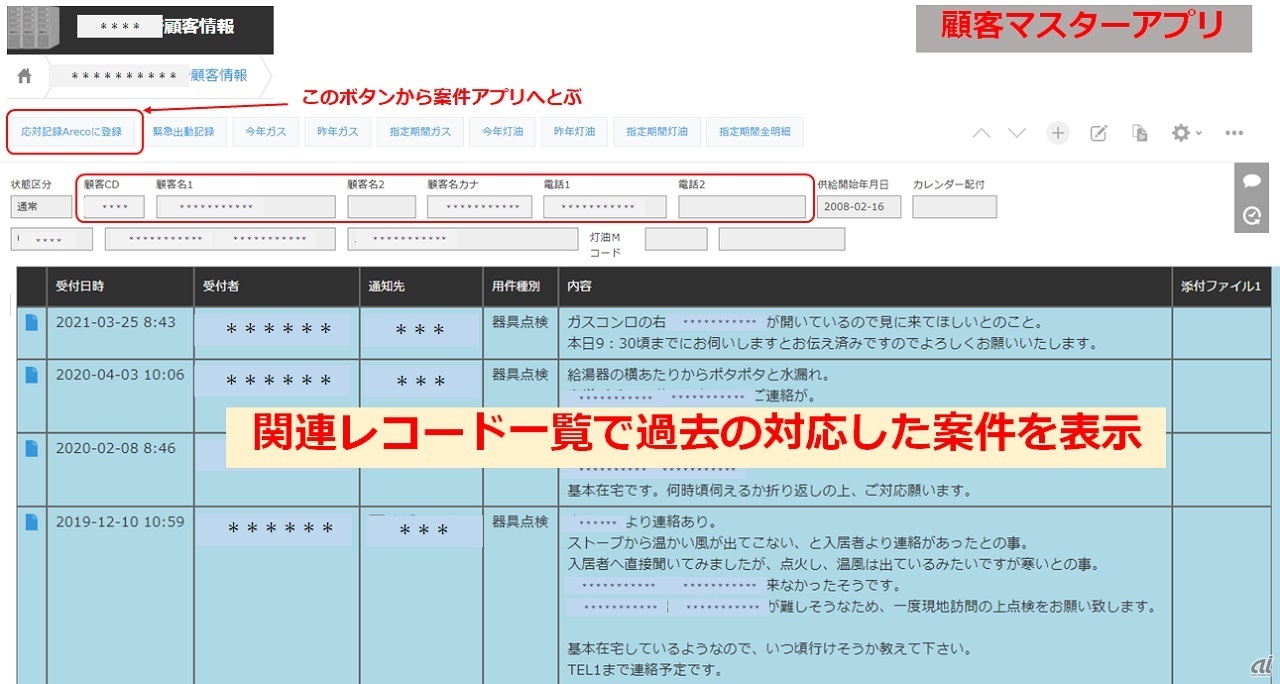
Task: Click the empty 電話2 field
Action: (x=741, y=207)
